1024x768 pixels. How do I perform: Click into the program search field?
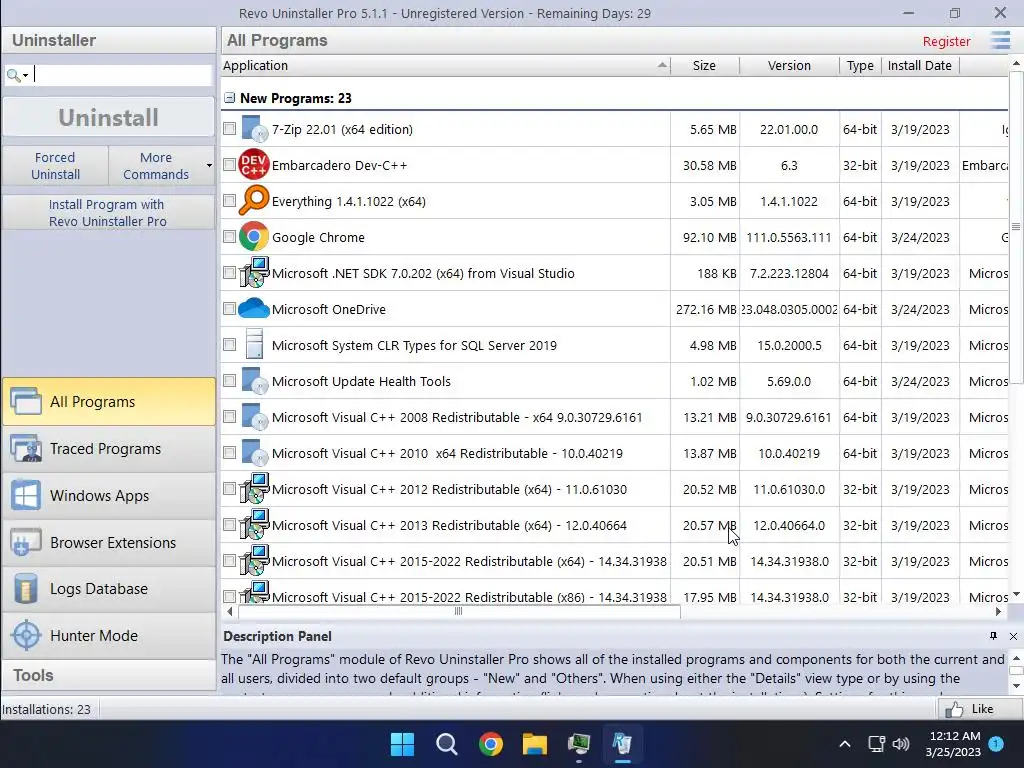pos(123,75)
